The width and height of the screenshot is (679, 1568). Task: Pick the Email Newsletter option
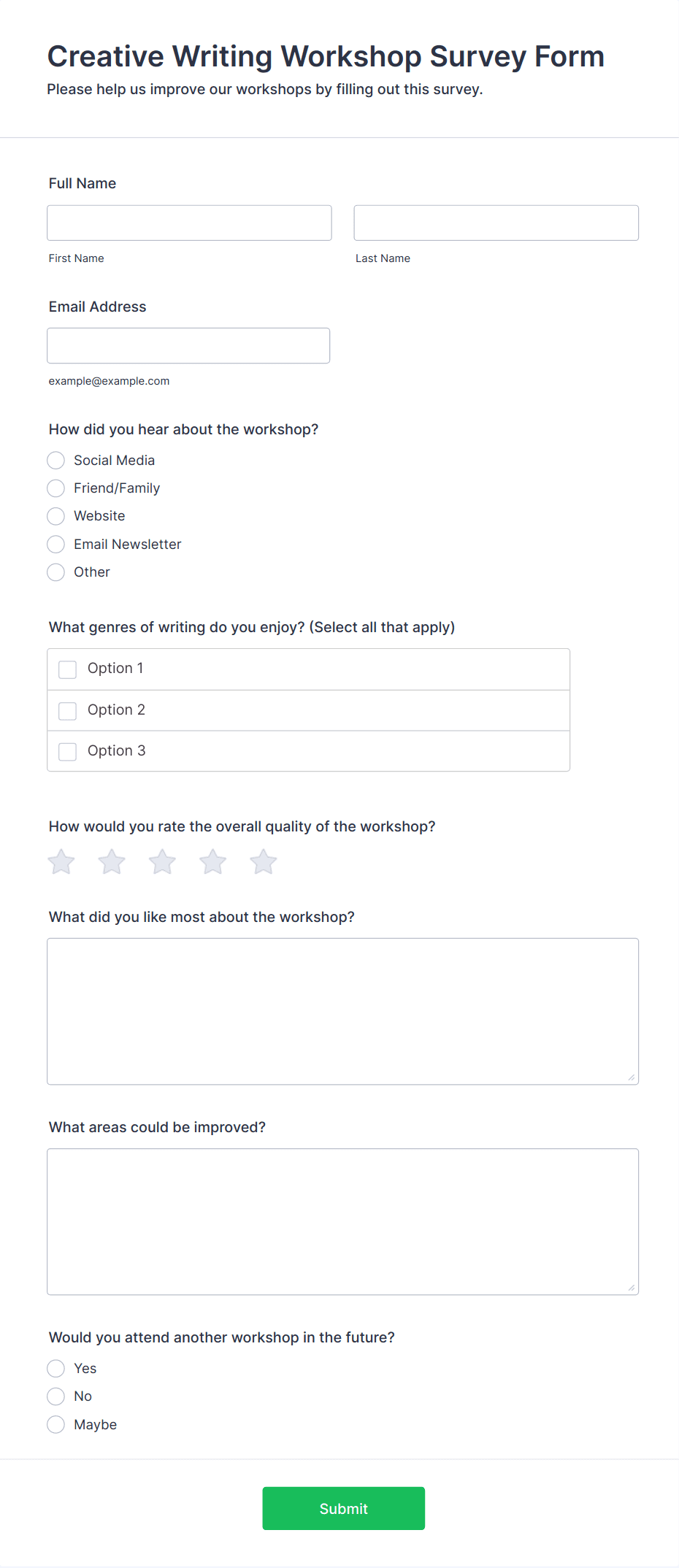56,545
